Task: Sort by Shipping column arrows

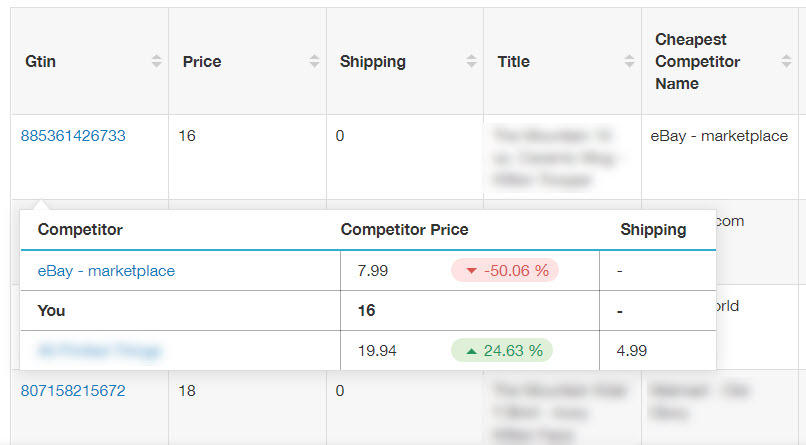Action: click(x=471, y=62)
